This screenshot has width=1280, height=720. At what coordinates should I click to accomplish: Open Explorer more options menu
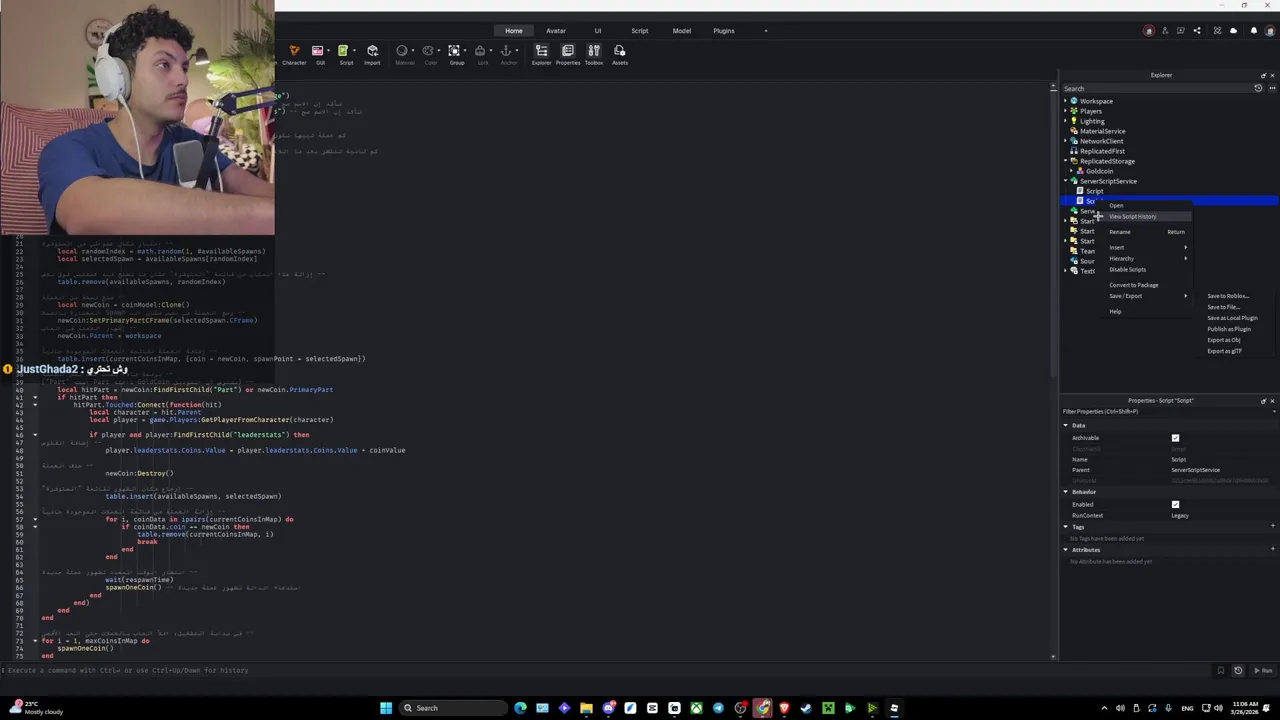(1272, 88)
